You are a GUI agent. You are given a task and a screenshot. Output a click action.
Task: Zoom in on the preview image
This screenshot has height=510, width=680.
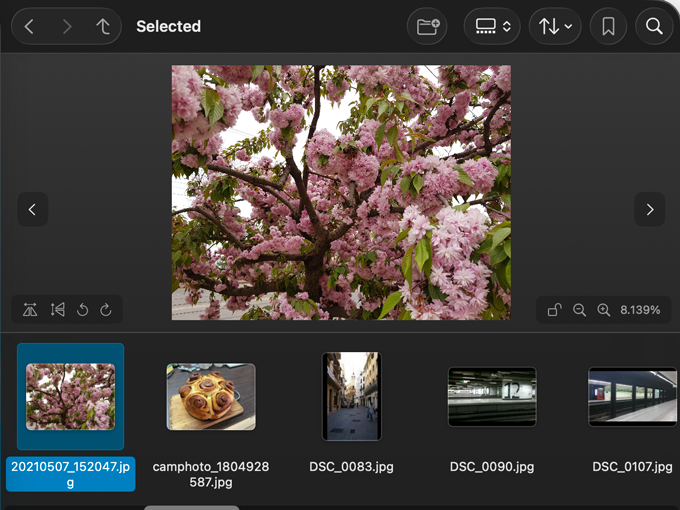pos(603,310)
